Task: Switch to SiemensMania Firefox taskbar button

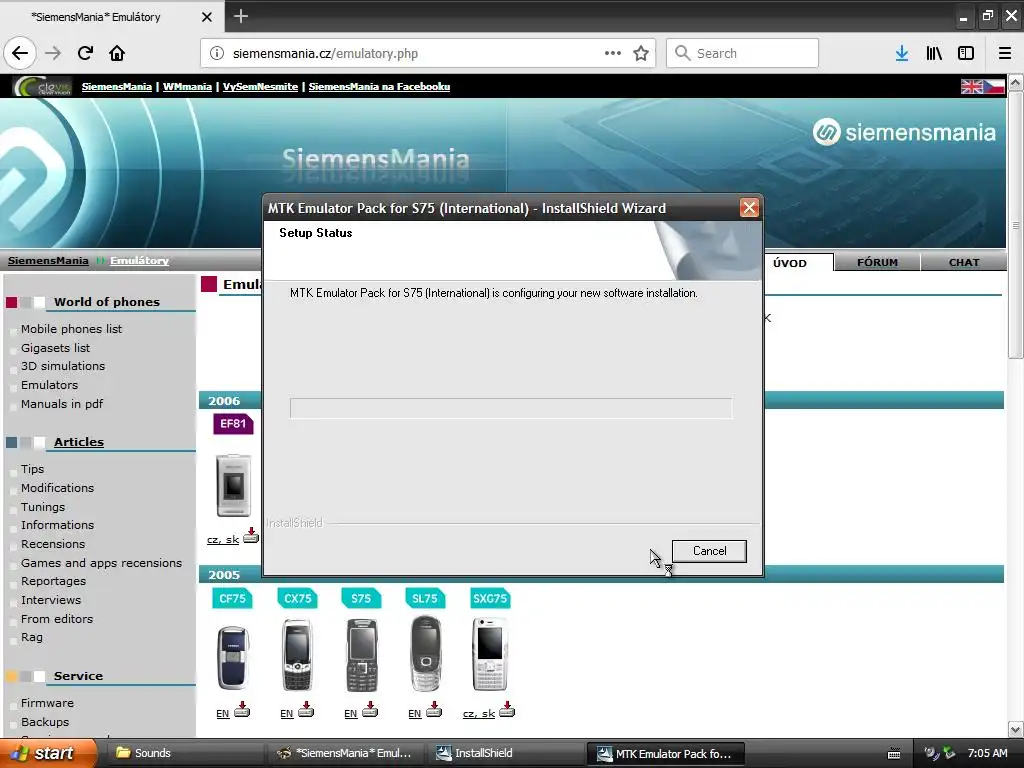Action: click(x=346, y=753)
